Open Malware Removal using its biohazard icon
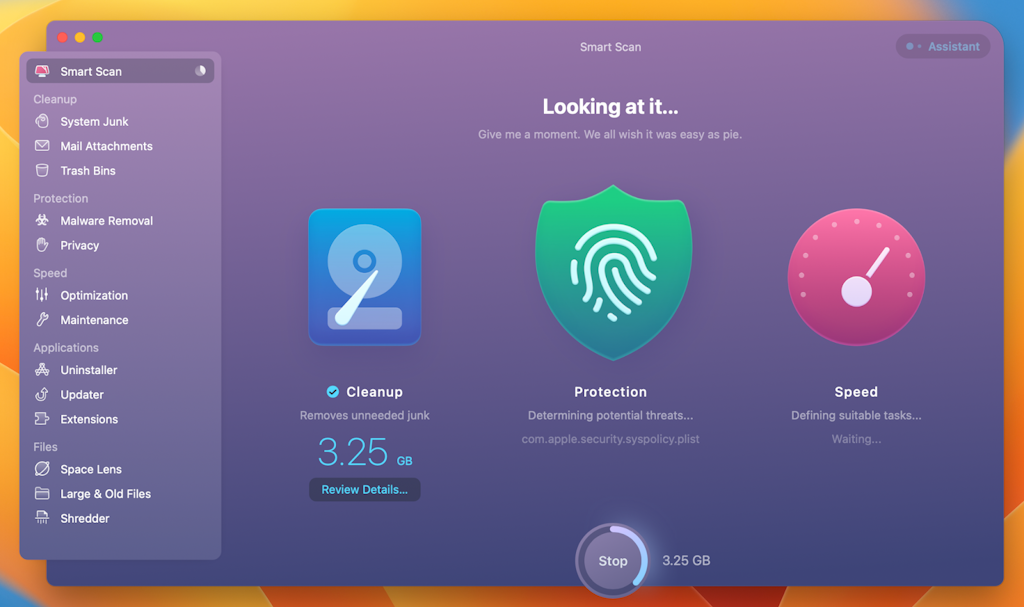The height and width of the screenshot is (607, 1024). pos(42,220)
